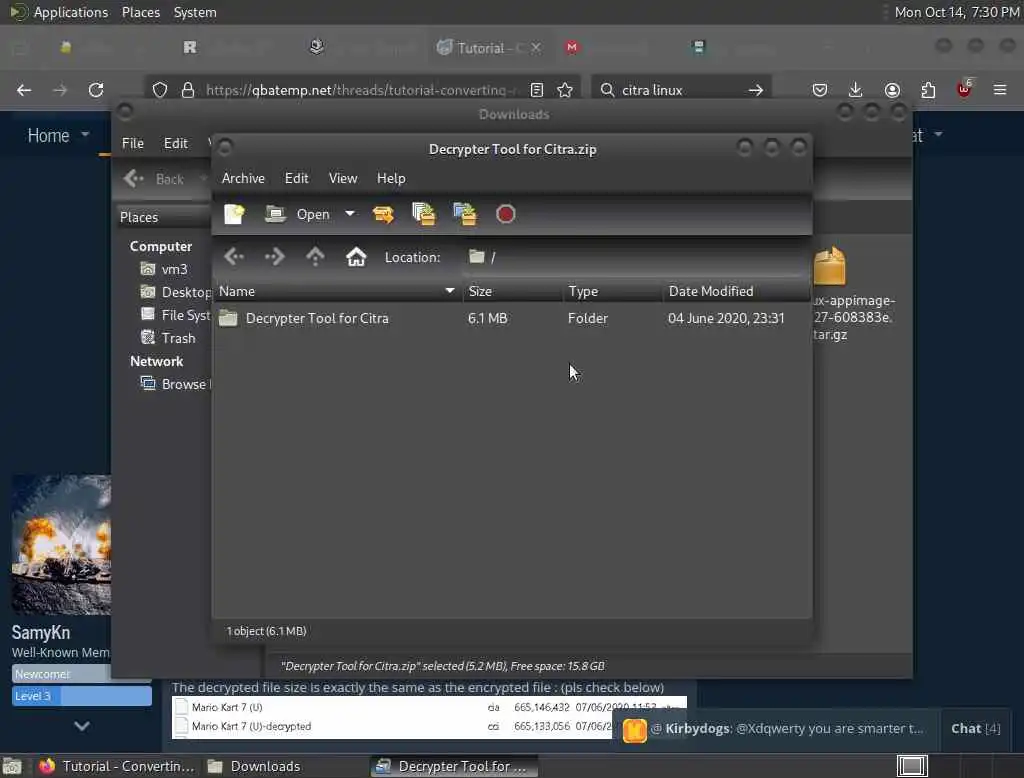Screen dimensions: 1024x778
Task: Click the show desktop icon in taskbar
Action: tap(12, 766)
